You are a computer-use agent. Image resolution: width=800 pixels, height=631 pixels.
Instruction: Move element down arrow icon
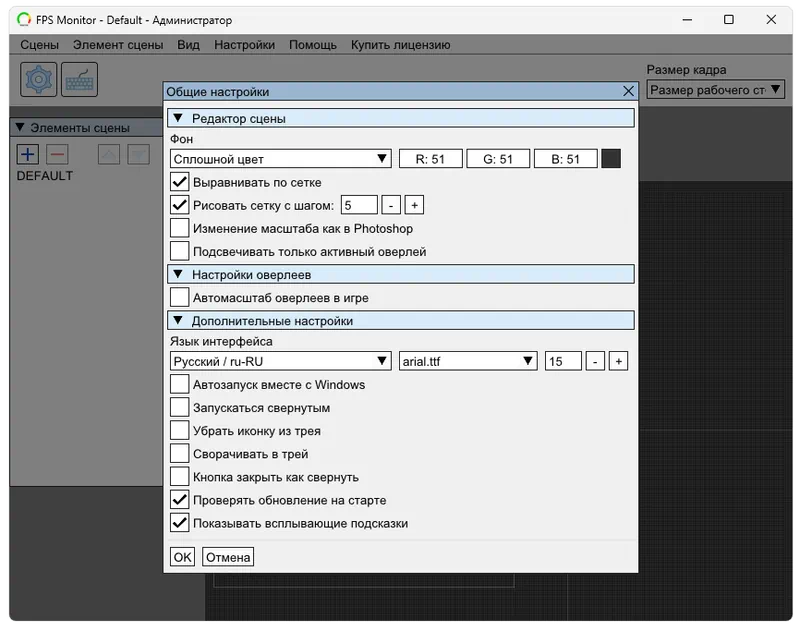tap(138, 154)
